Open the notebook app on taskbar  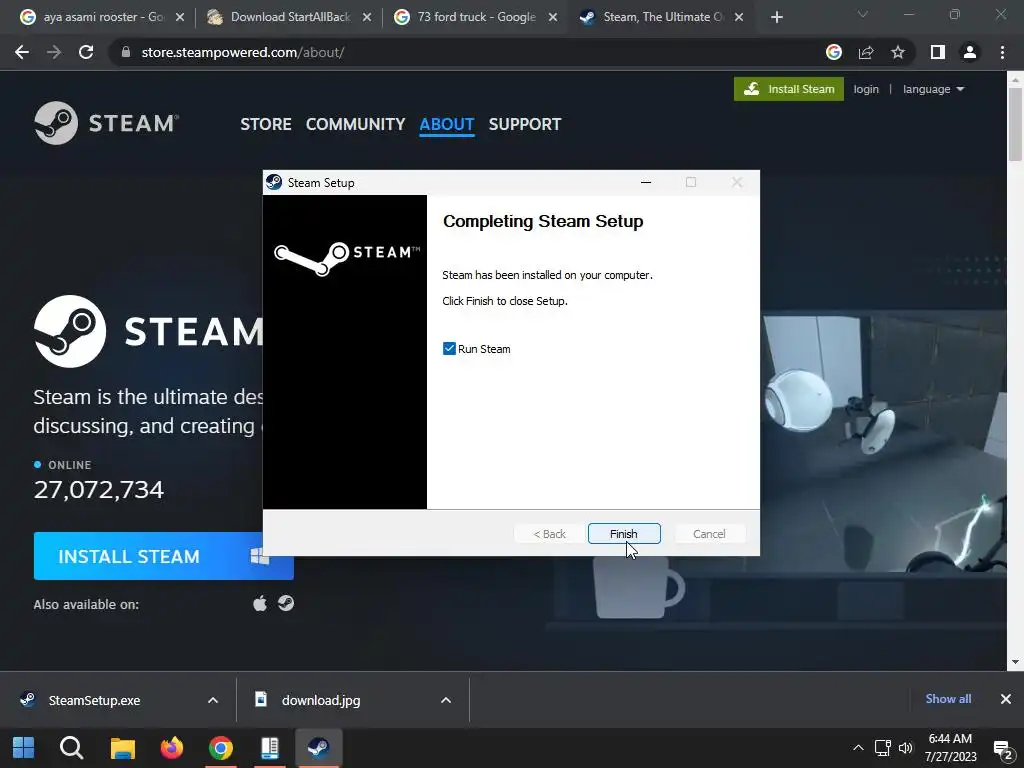pyautogui.click(x=270, y=748)
